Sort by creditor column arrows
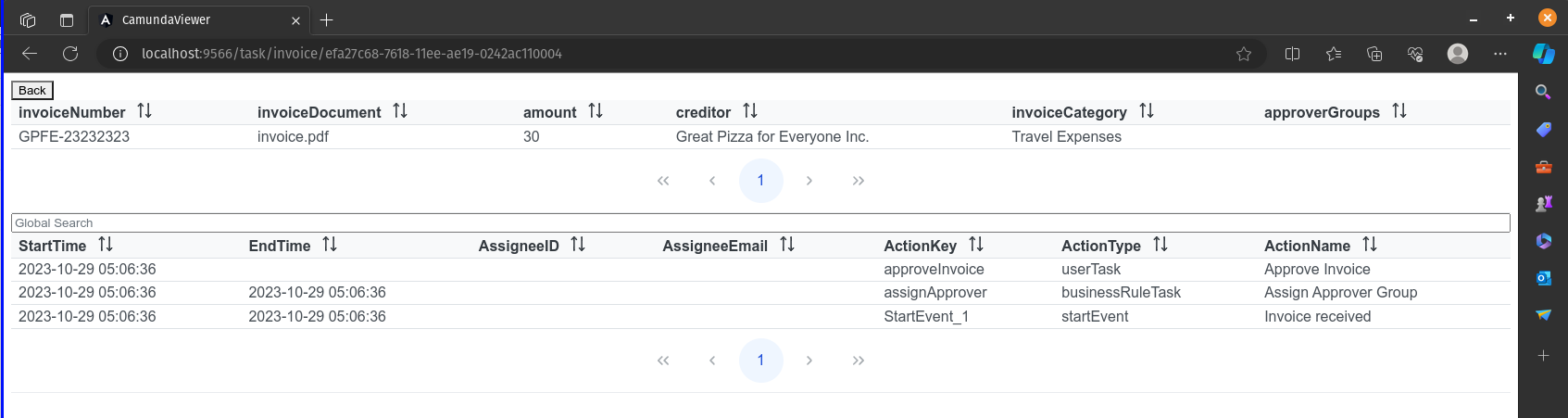 tap(750, 111)
